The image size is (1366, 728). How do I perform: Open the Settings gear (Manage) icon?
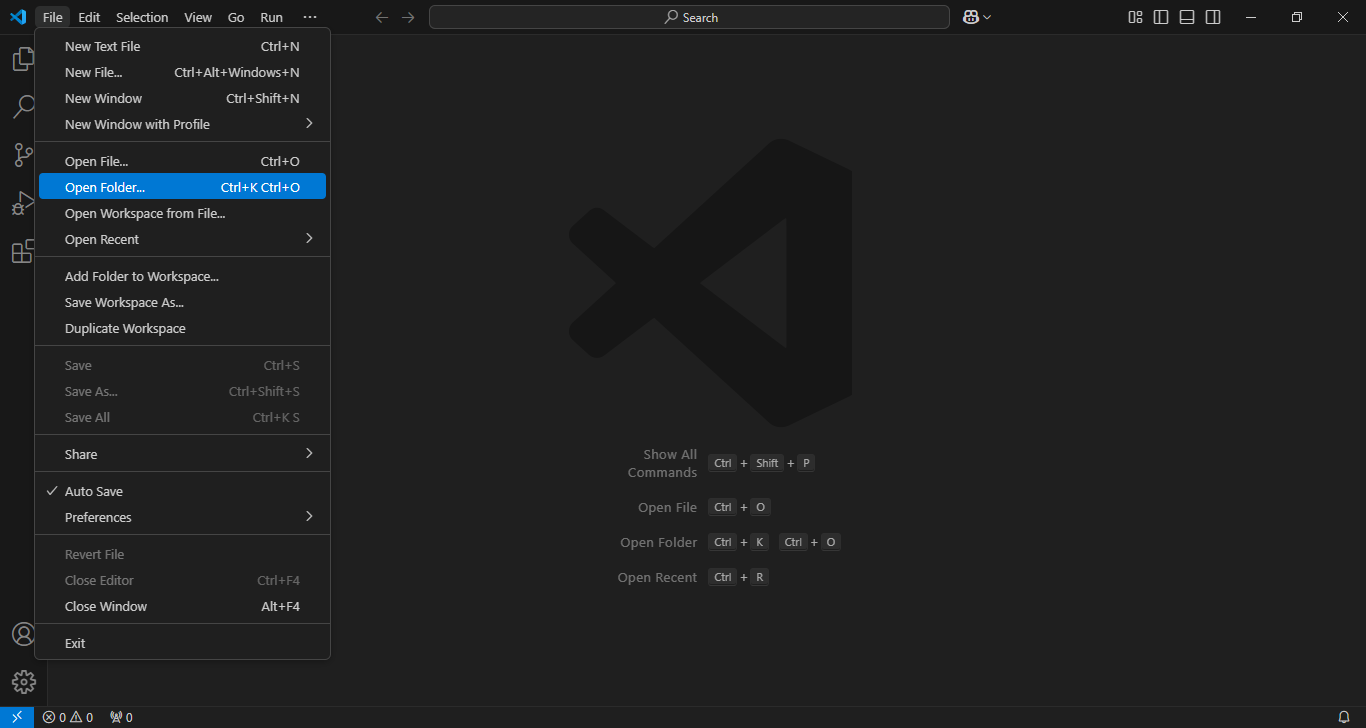coord(24,682)
